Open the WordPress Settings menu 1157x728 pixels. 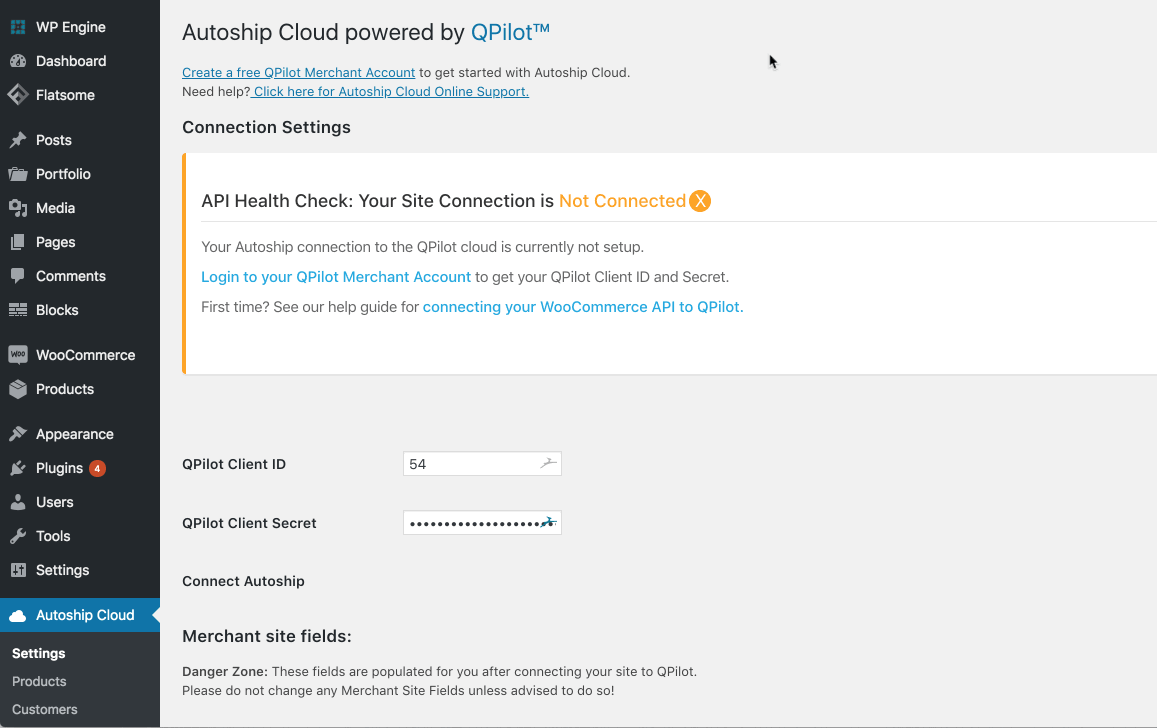62,570
